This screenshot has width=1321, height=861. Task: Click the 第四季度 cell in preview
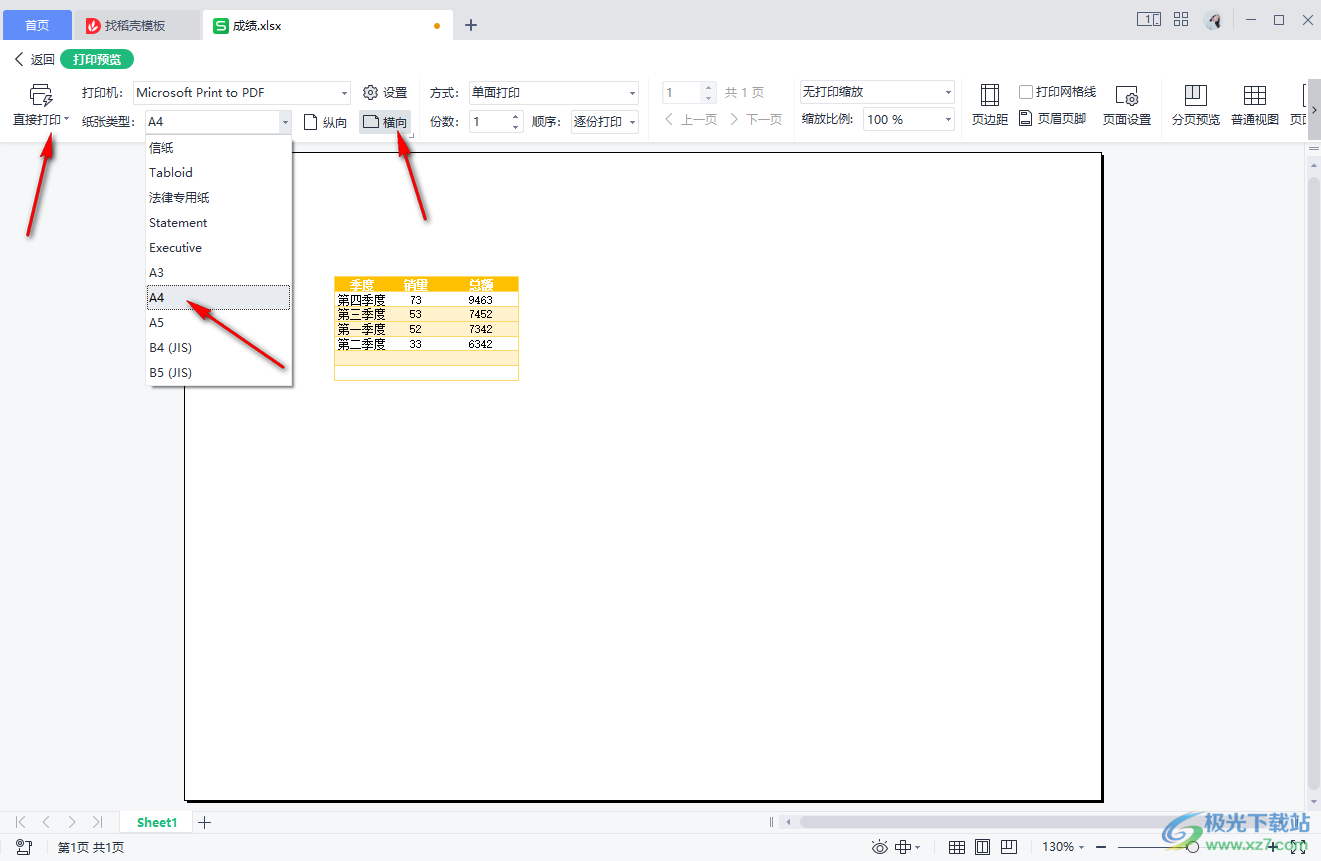361,300
